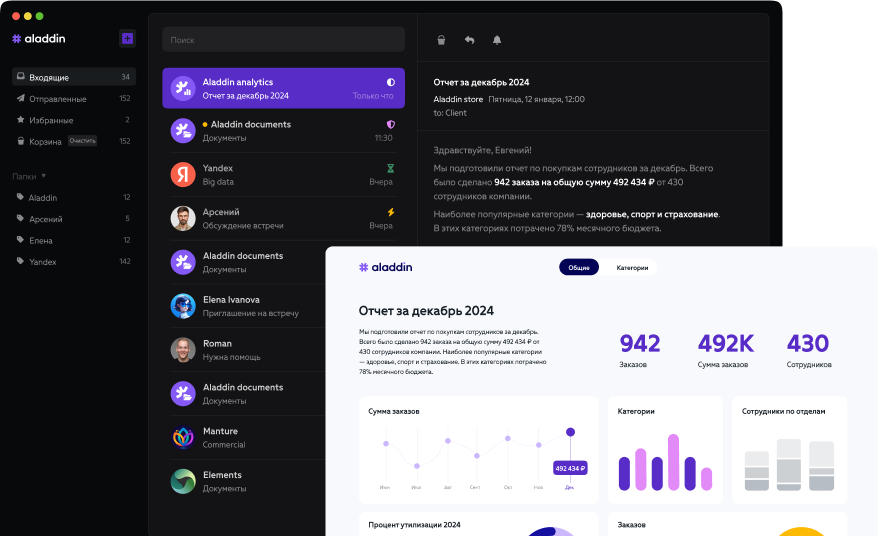Click the Сотрудники по отделам chart card
878x536 pixels.
tap(790, 450)
